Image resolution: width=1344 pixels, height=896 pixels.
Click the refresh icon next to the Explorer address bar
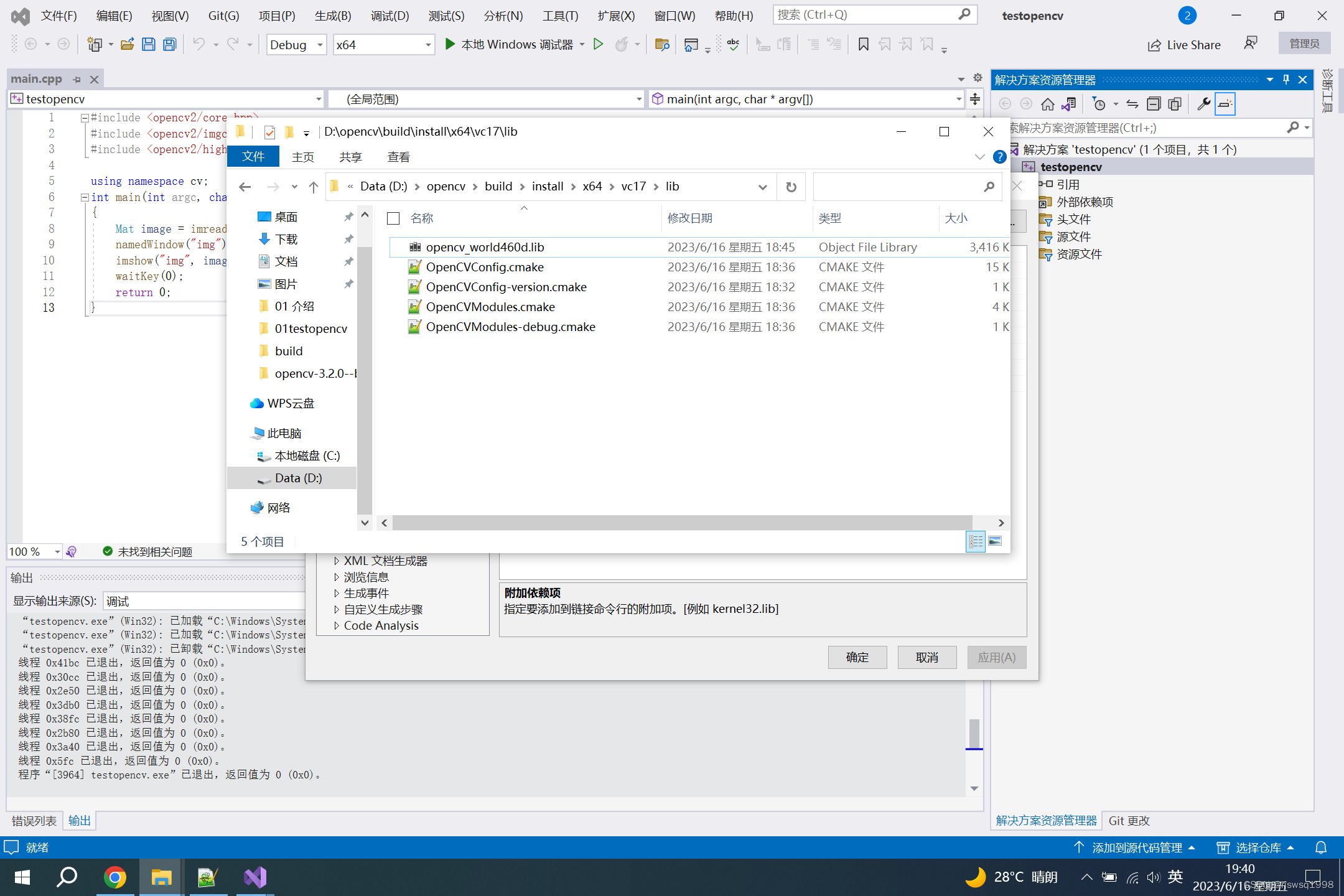pyautogui.click(x=791, y=186)
